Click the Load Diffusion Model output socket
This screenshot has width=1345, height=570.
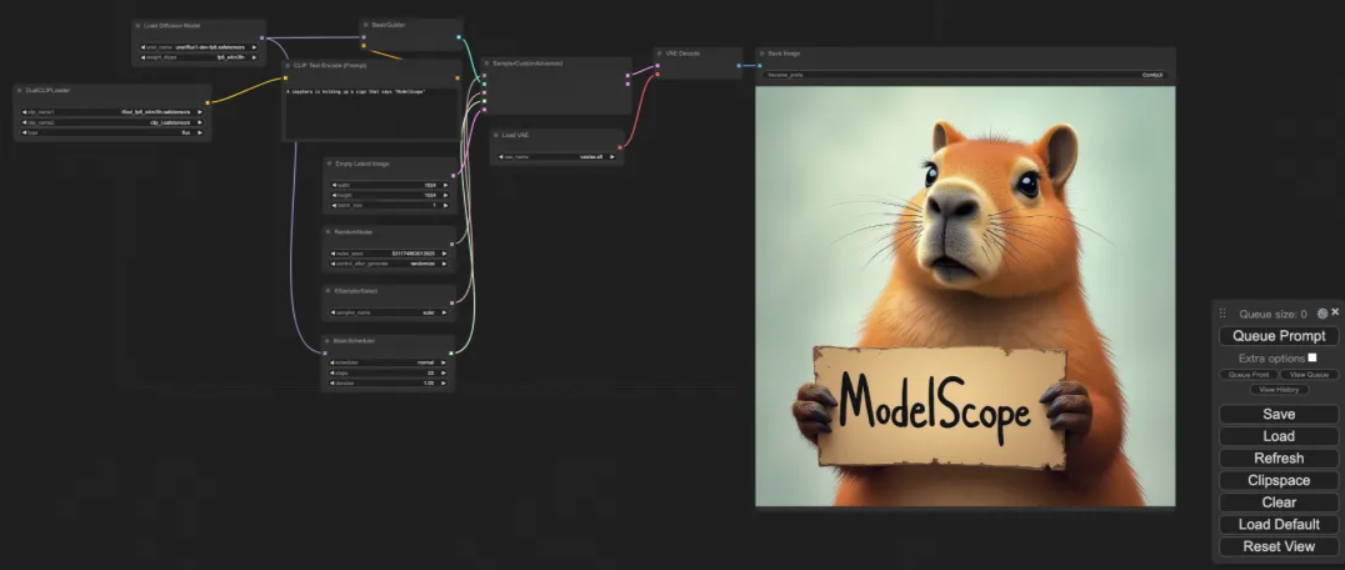262,37
